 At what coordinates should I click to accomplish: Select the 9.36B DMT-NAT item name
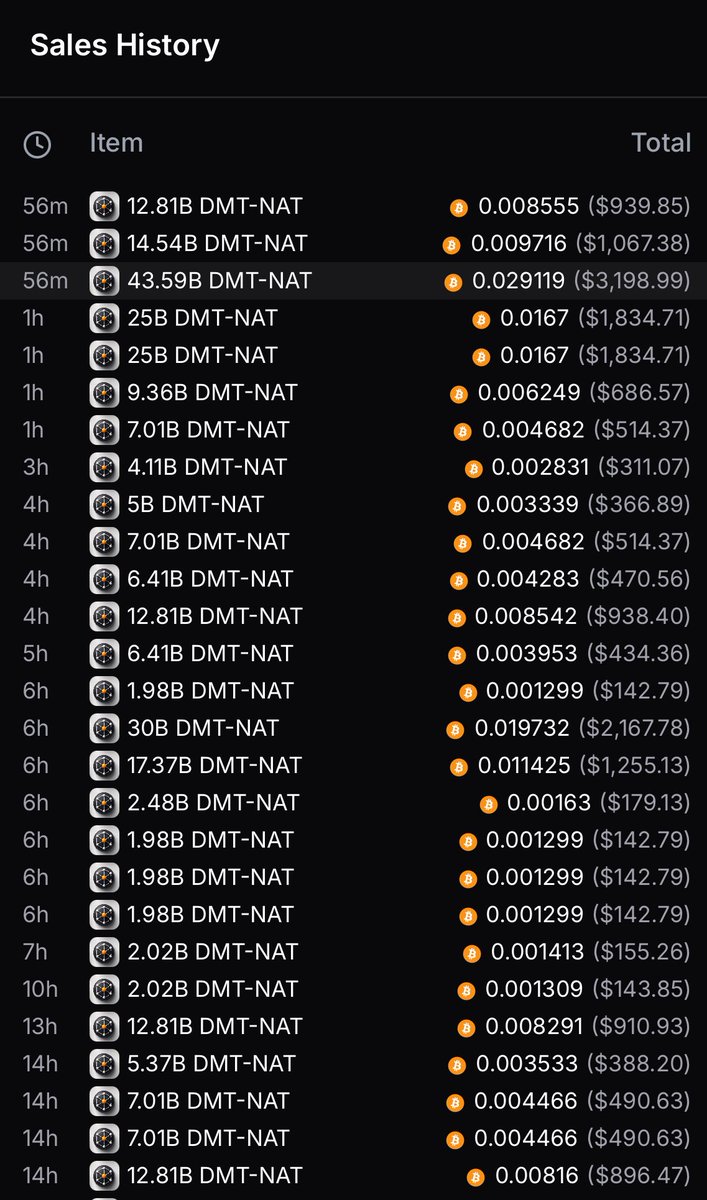[212, 393]
